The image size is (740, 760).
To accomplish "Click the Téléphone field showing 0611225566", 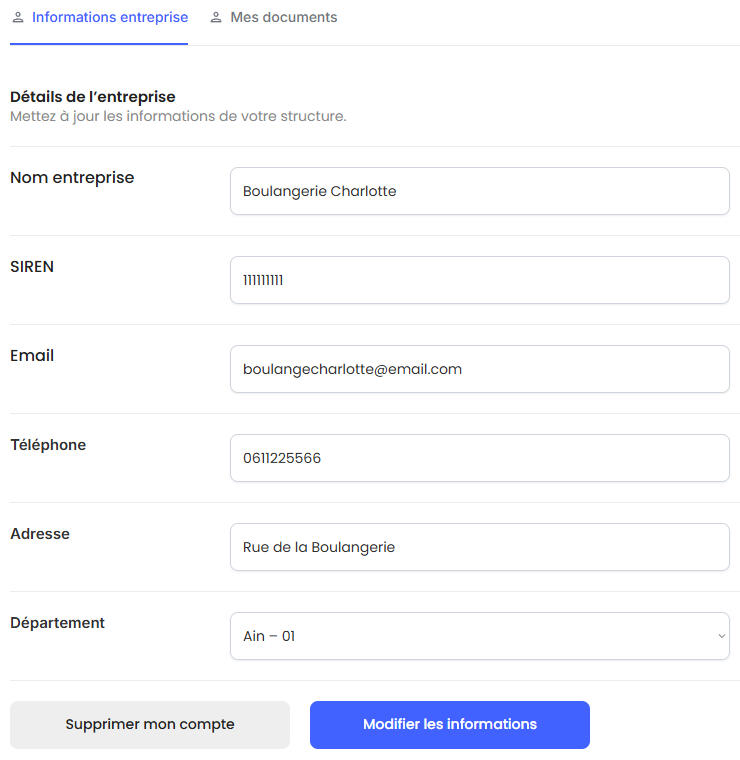I will click(x=479, y=458).
